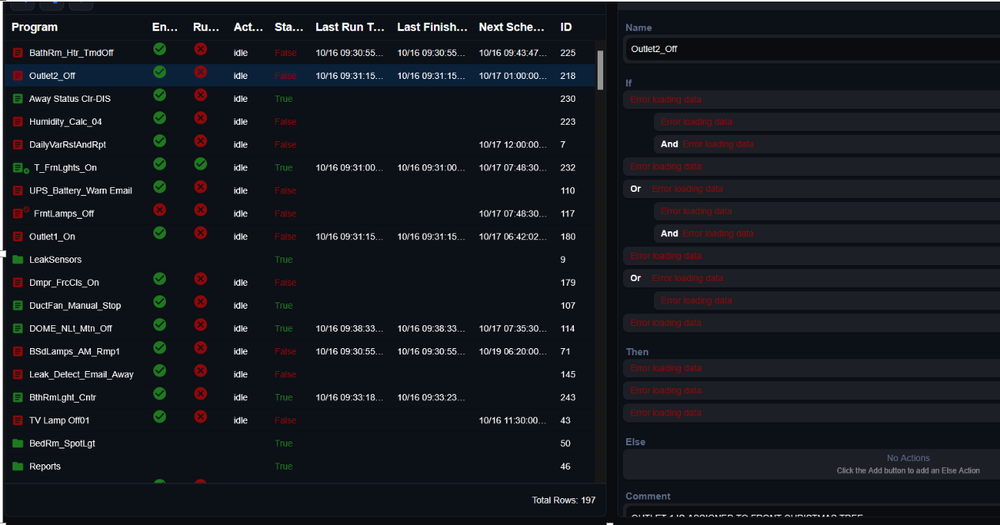Click the red run-at-startup X for DOME_NLt_Mtn_Off
1000x525 pixels.
[200, 325]
